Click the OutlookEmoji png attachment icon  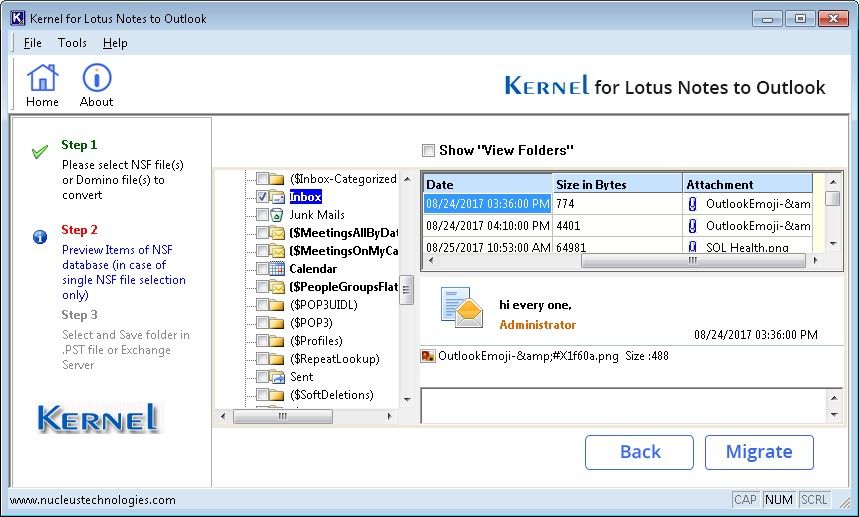pos(428,356)
